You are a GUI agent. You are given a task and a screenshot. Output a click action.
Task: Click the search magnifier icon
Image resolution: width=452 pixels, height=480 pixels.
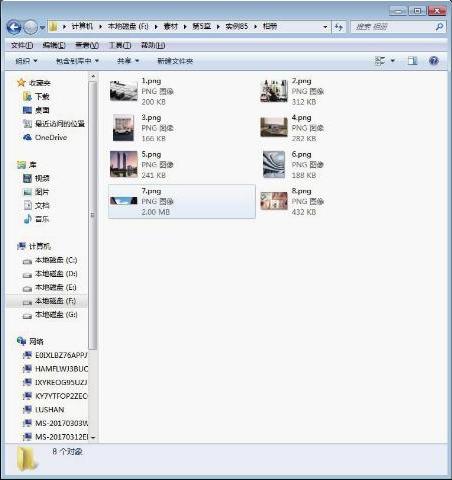point(440,27)
